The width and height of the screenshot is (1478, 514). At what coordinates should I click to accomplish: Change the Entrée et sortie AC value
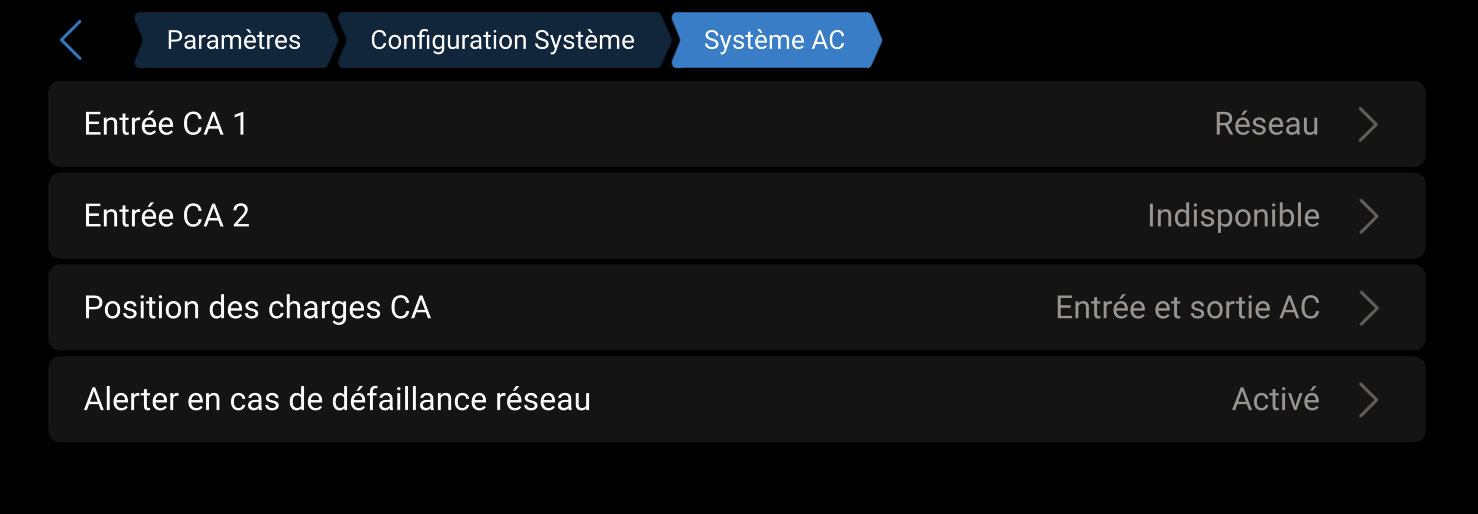pyautogui.click(x=1187, y=308)
